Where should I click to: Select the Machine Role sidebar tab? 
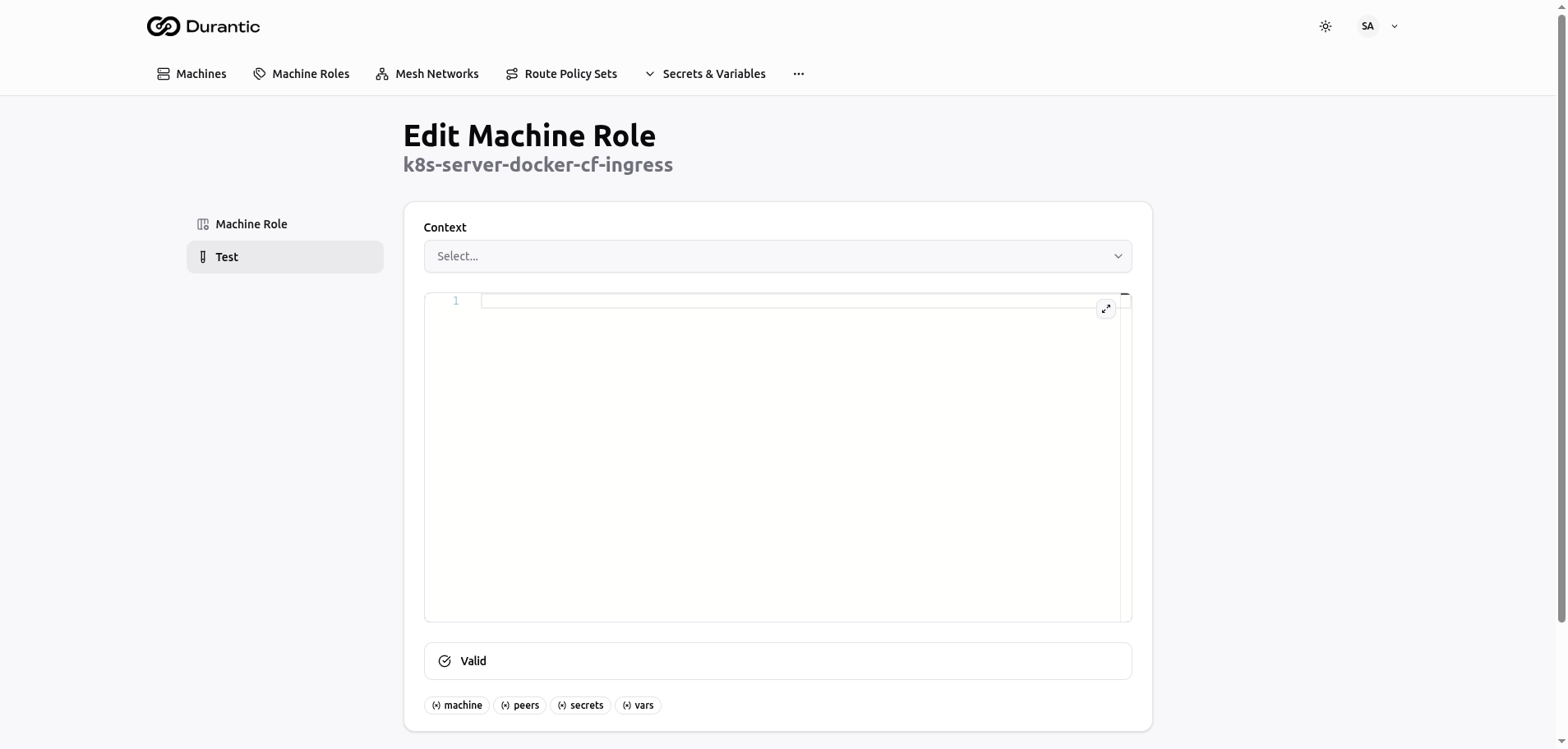point(251,224)
